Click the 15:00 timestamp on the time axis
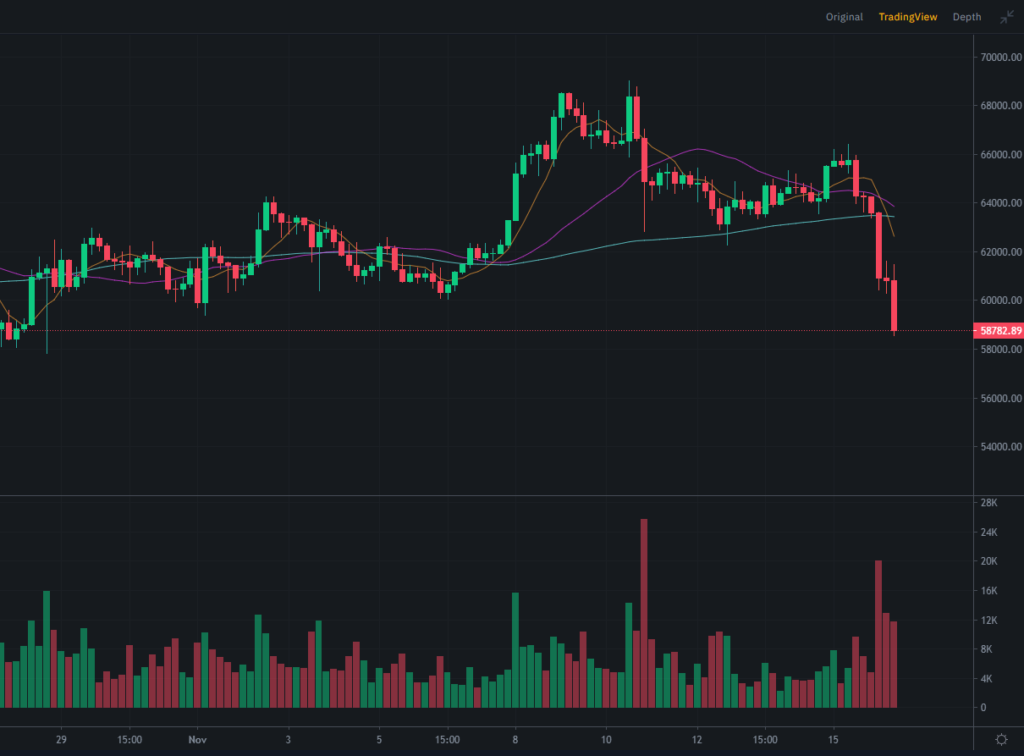 coord(128,740)
